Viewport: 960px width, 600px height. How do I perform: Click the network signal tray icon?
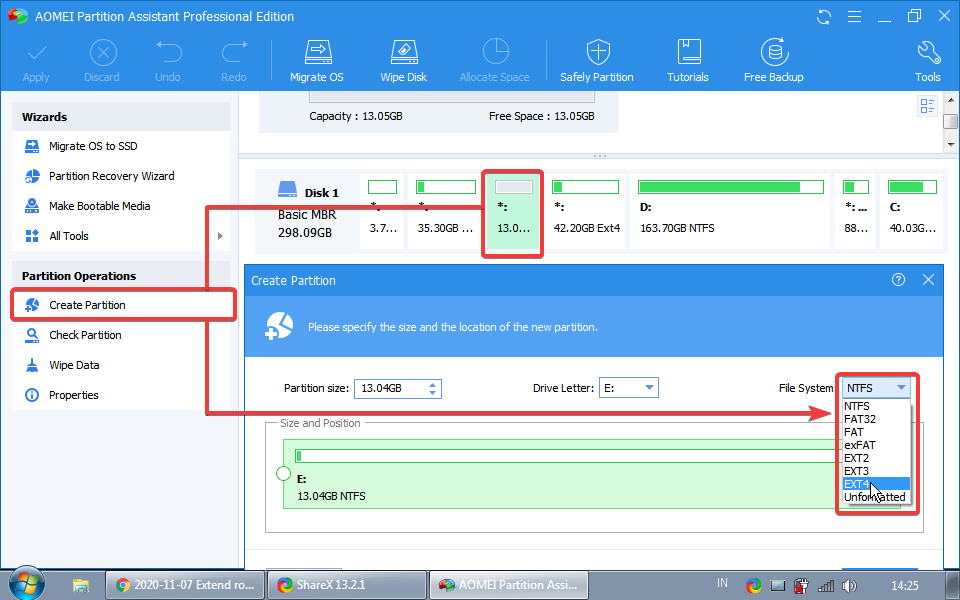click(x=825, y=586)
